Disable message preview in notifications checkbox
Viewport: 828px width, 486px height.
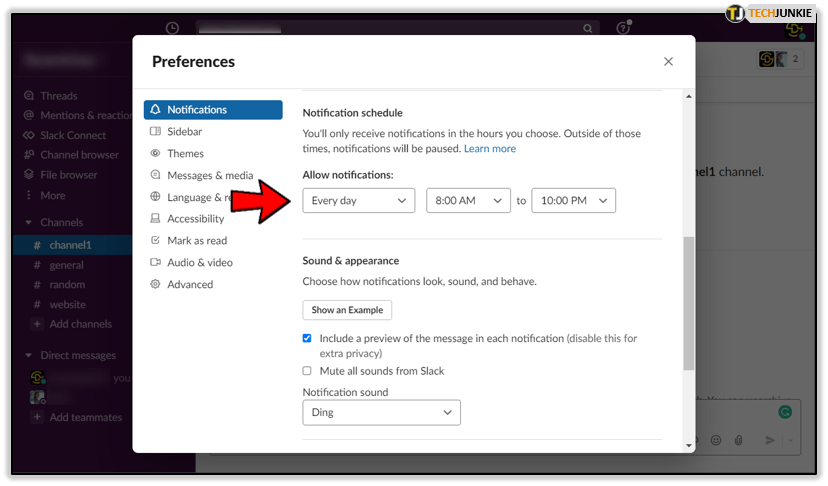[x=307, y=339]
